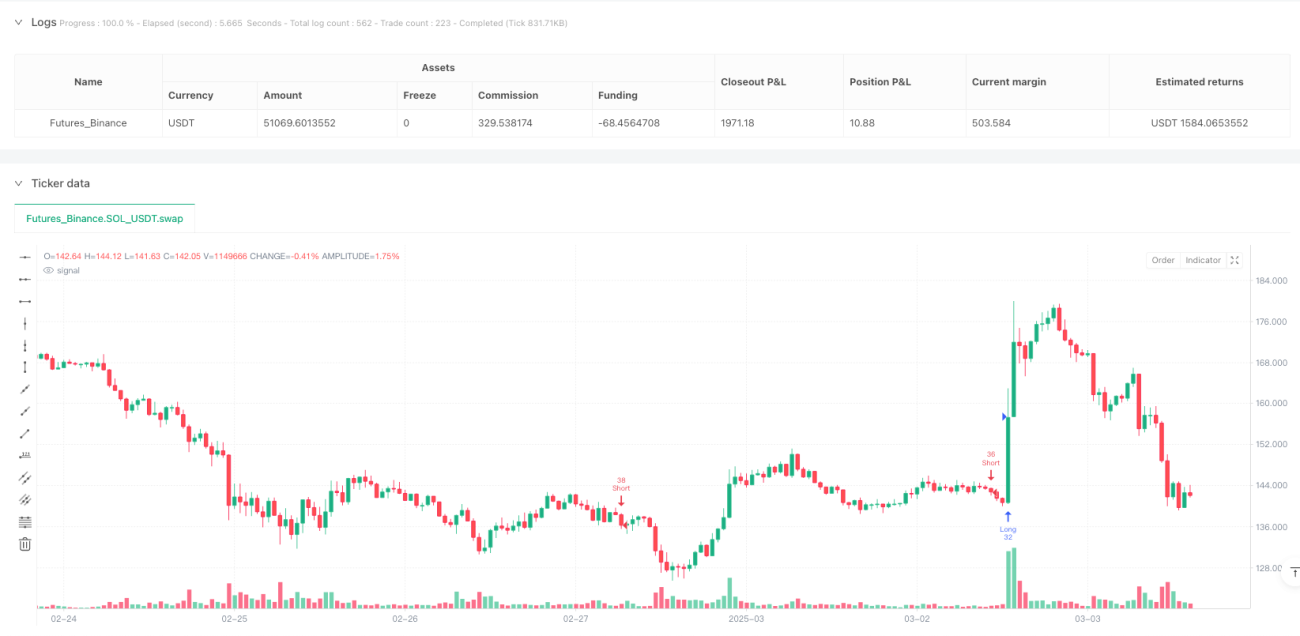
Task: Select the parallel lines drawing tool
Action: coord(25,477)
